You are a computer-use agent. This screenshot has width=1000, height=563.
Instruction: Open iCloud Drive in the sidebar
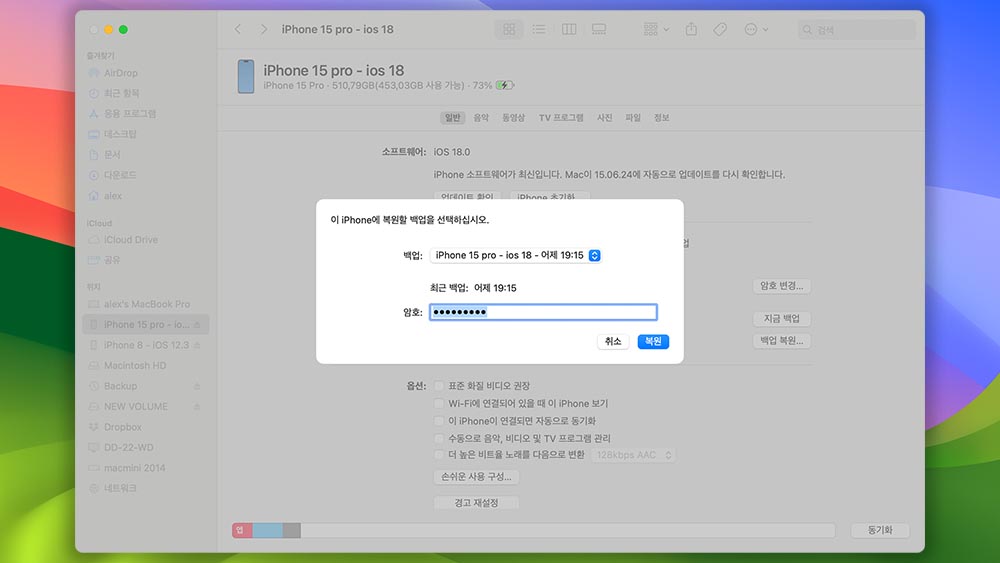click(131, 240)
